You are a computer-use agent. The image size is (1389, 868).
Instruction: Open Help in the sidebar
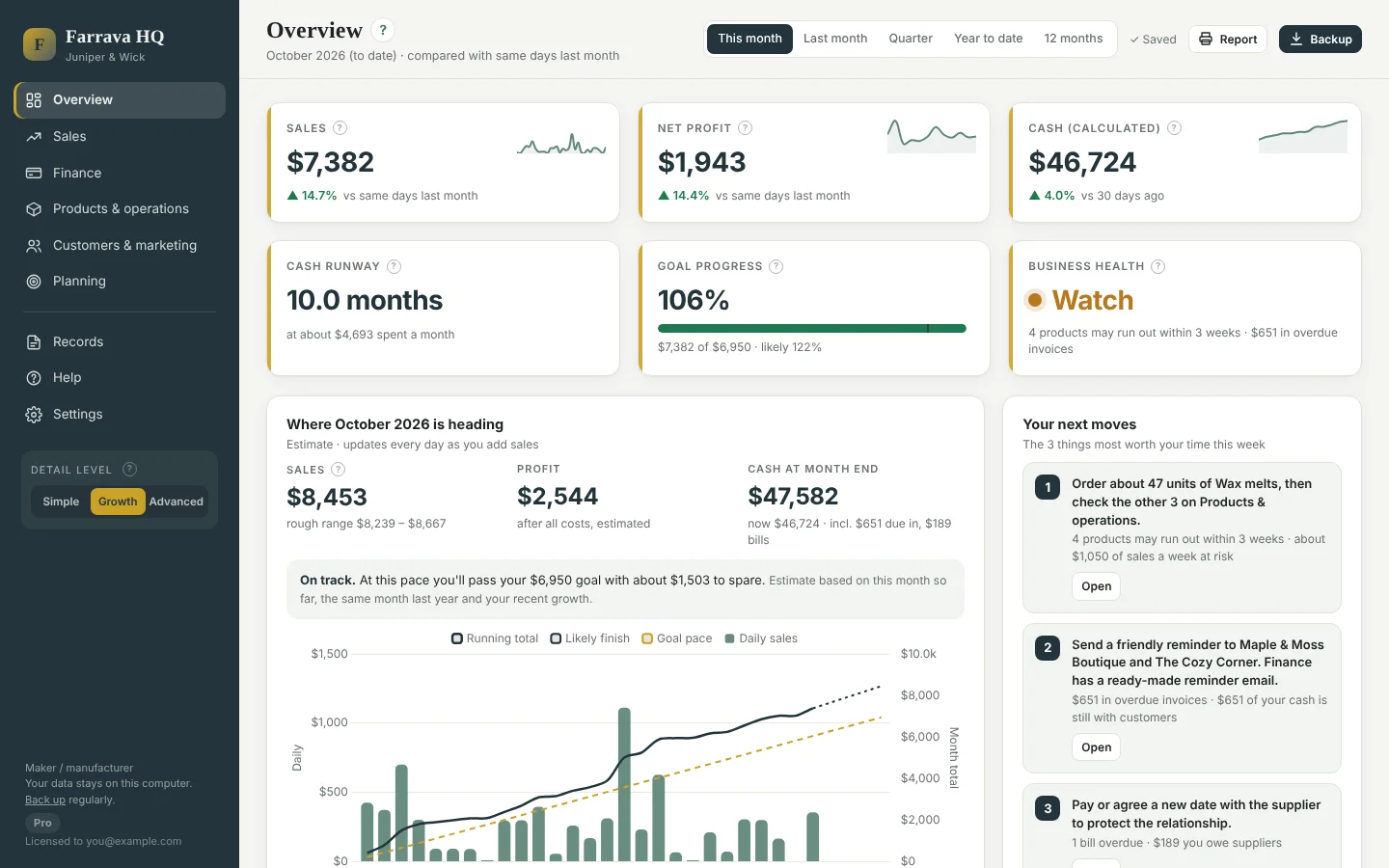[x=120, y=377]
